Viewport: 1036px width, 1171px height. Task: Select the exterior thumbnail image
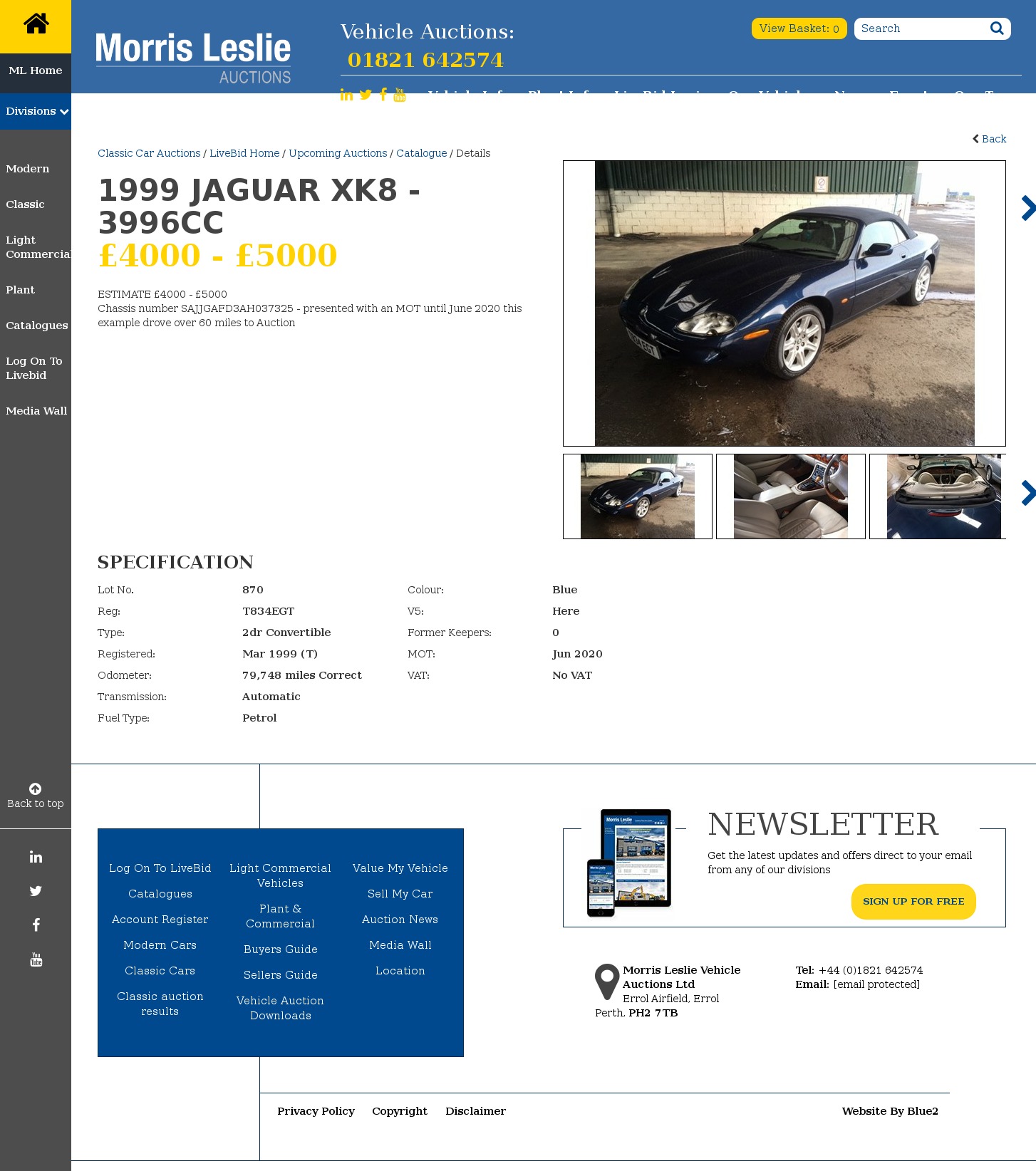click(x=638, y=496)
